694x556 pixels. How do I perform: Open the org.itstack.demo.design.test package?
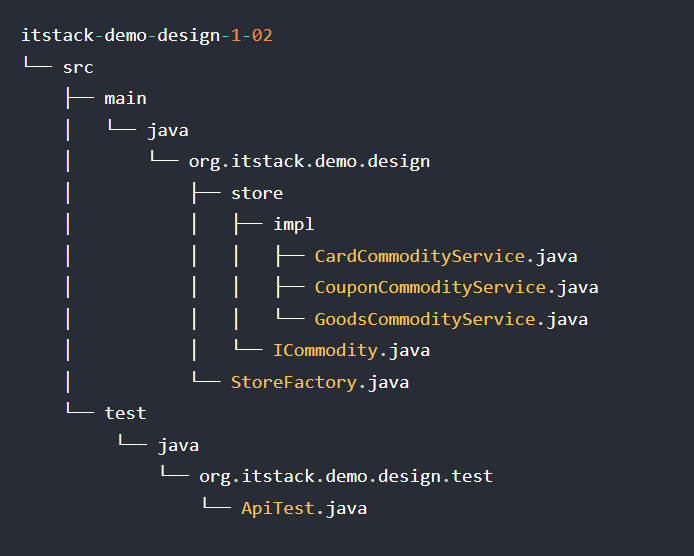345,477
